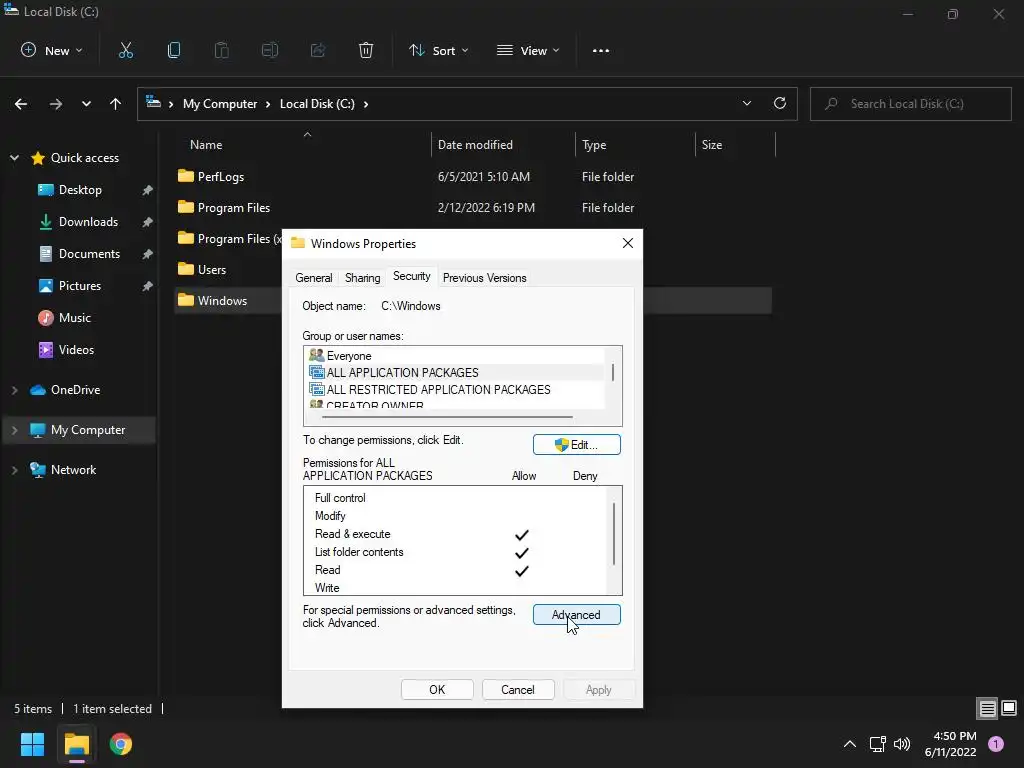Click Cancel in Windows Properties

click(518, 690)
